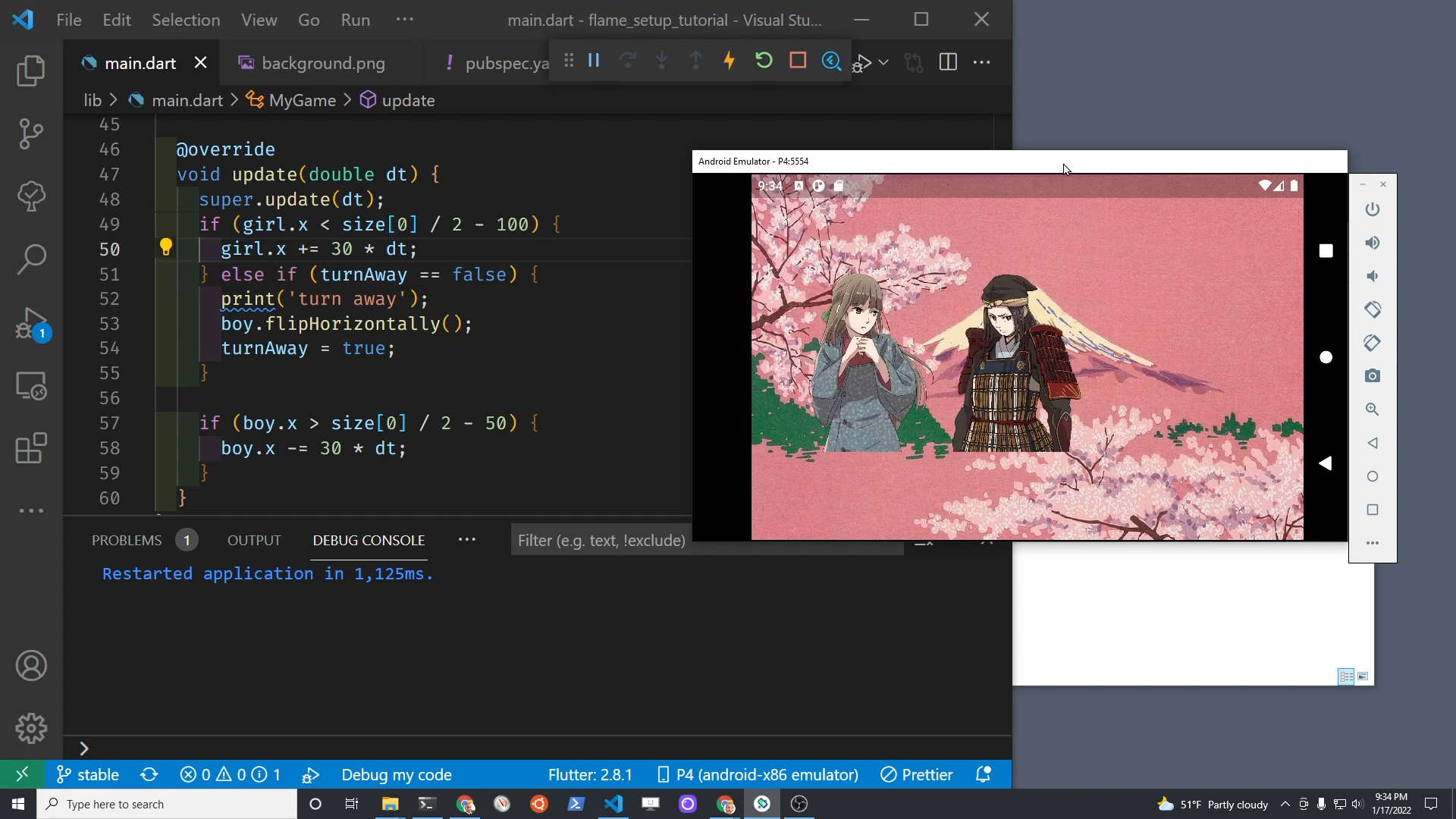Open the Edit menu
The image size is (1456, 819).
point(117,20)
